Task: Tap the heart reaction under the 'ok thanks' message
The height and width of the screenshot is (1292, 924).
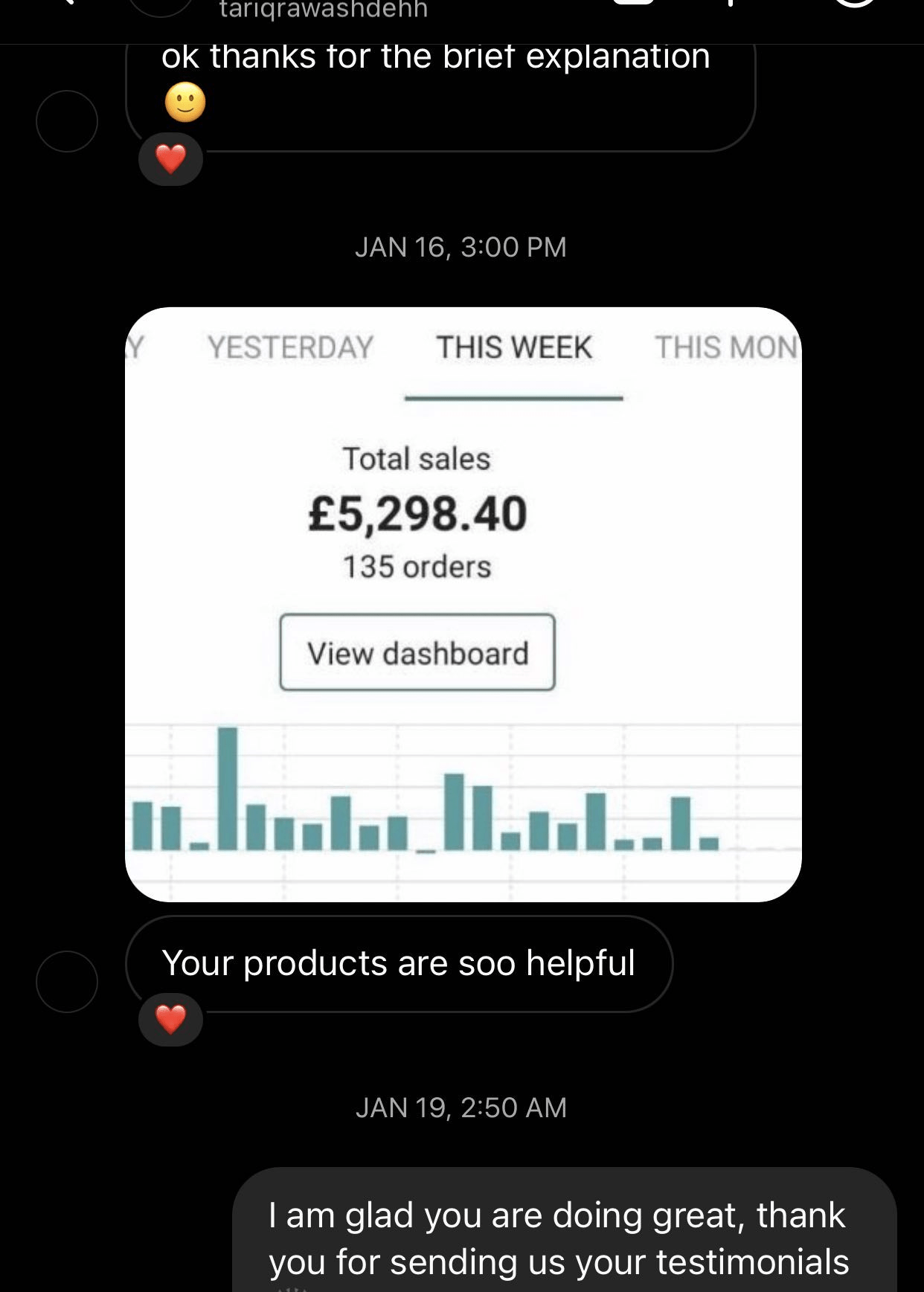Action: [x=170, y=159]
